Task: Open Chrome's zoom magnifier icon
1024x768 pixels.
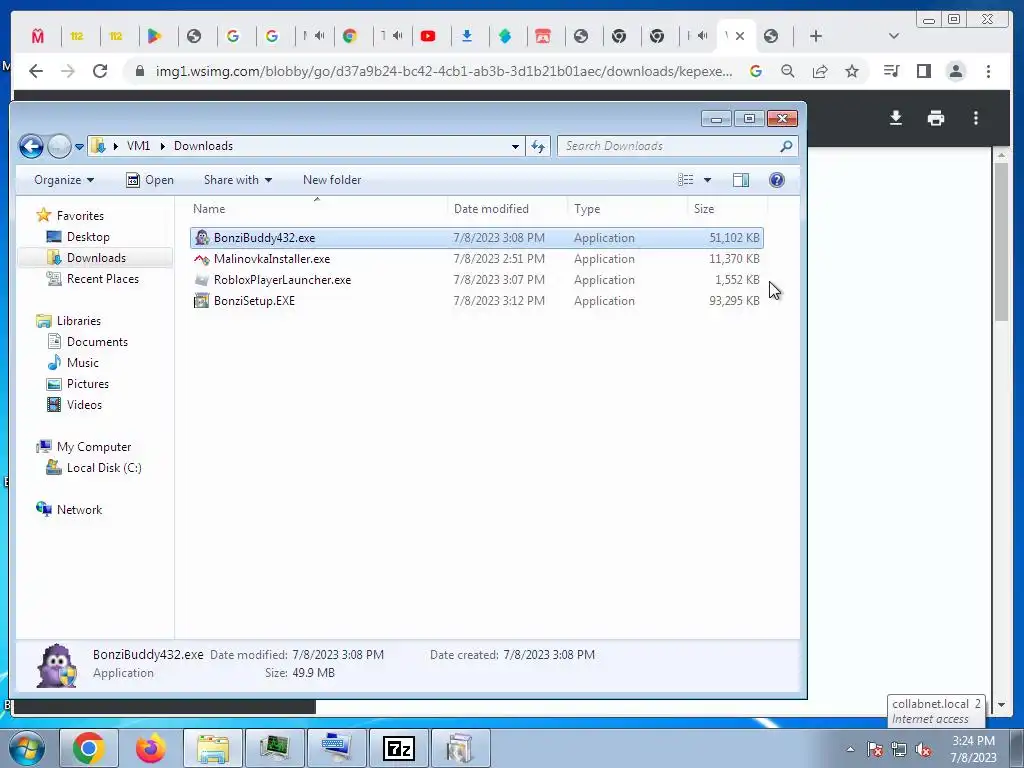Action: click(788, 71)
